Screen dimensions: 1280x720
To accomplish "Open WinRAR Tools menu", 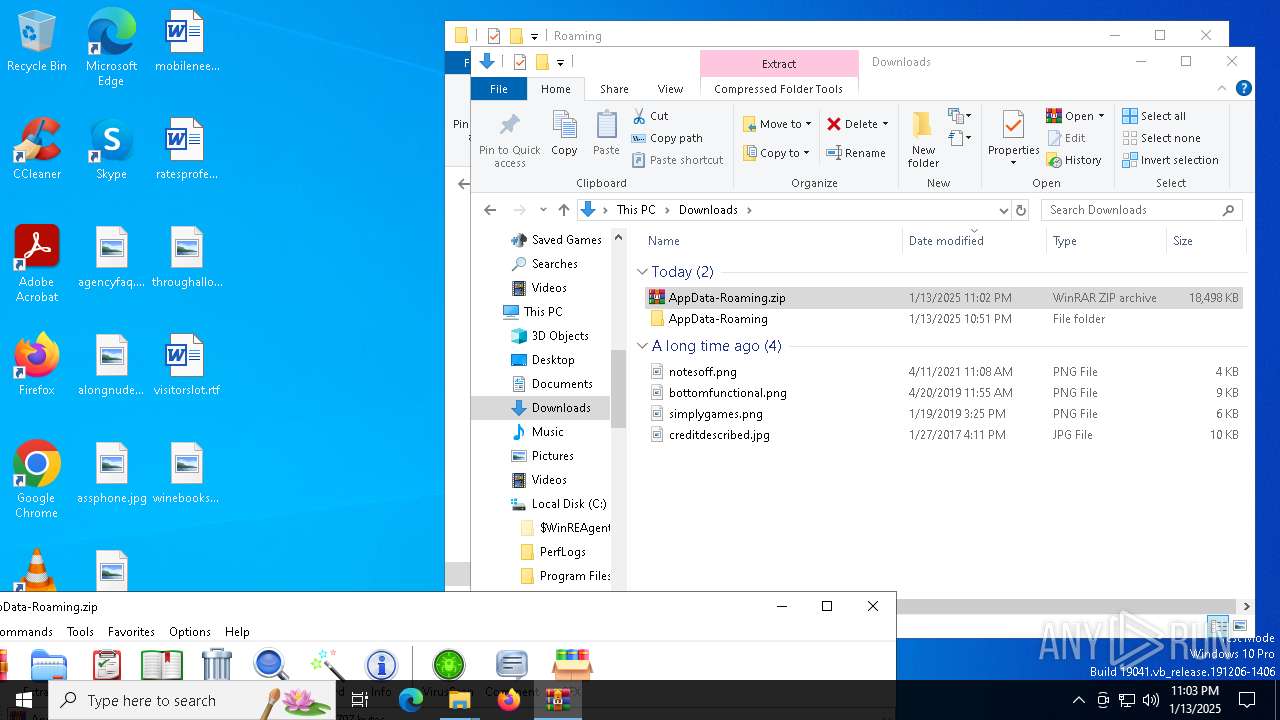I will [x=80, y=632].
